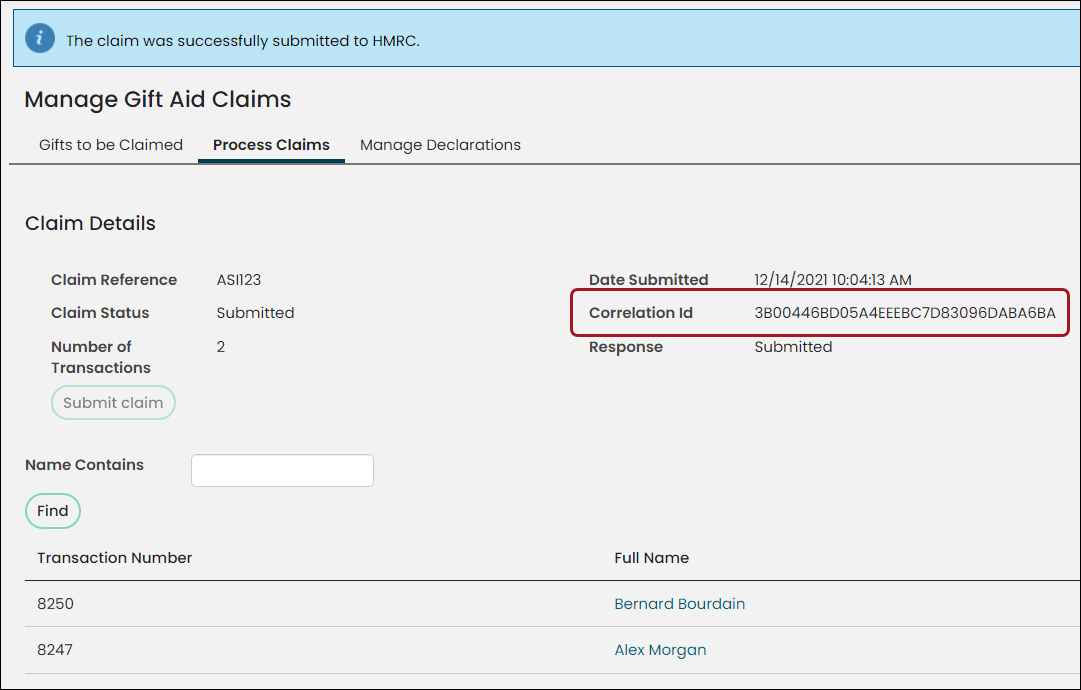Viewport: 1081px width, 690px height.
Task: Click the HMRC submission success message text
Action: click(243, 41)
